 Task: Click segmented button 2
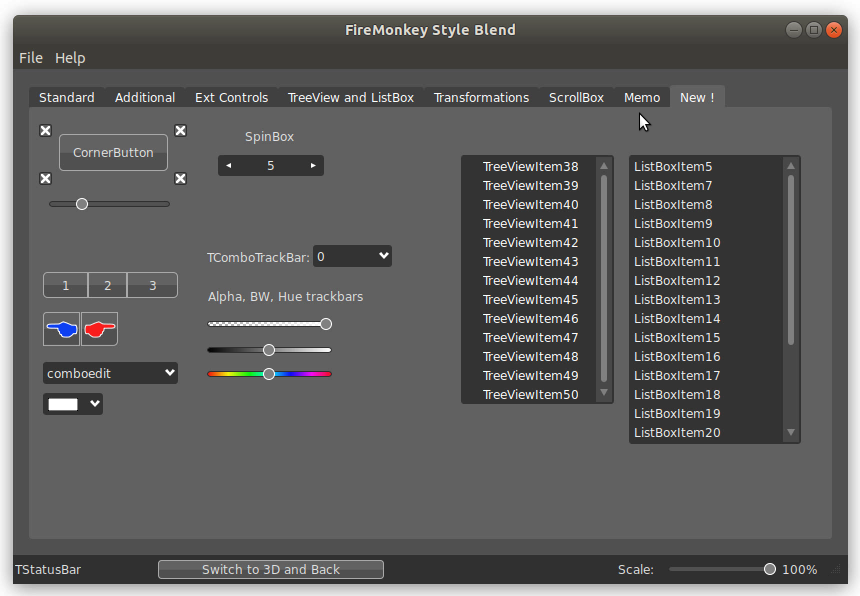(108, 285)
